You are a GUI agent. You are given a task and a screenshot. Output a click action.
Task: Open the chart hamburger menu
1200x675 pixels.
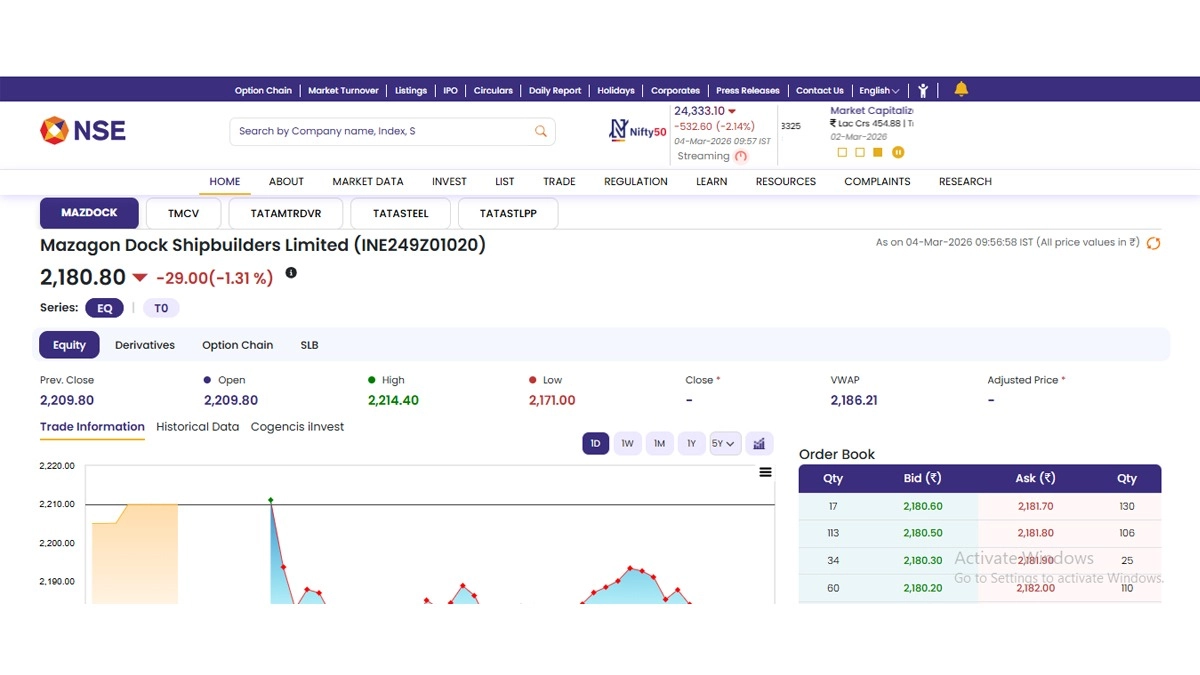tap(765, 472)
